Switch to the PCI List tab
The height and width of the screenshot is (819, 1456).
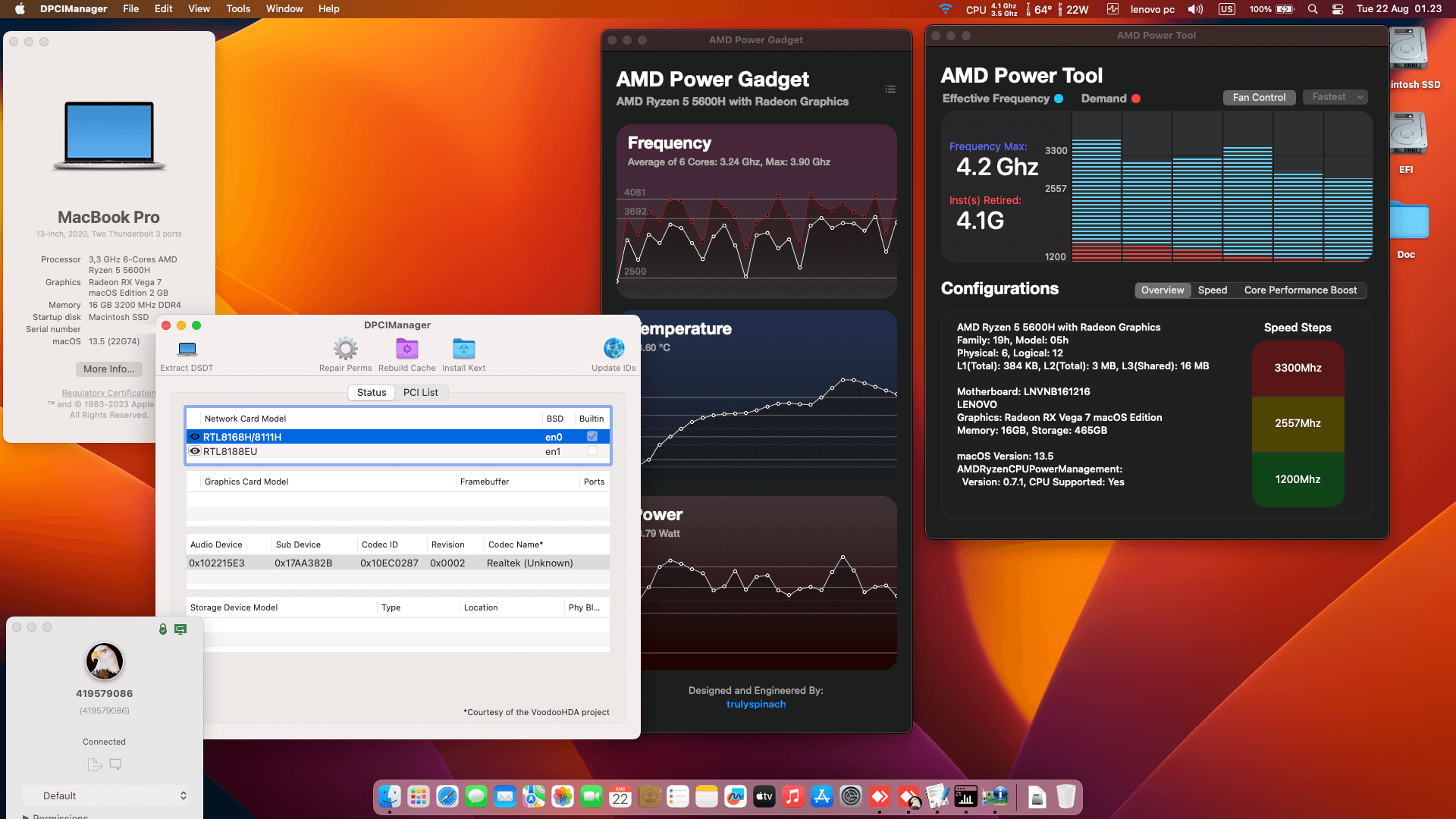click(421, 392)
